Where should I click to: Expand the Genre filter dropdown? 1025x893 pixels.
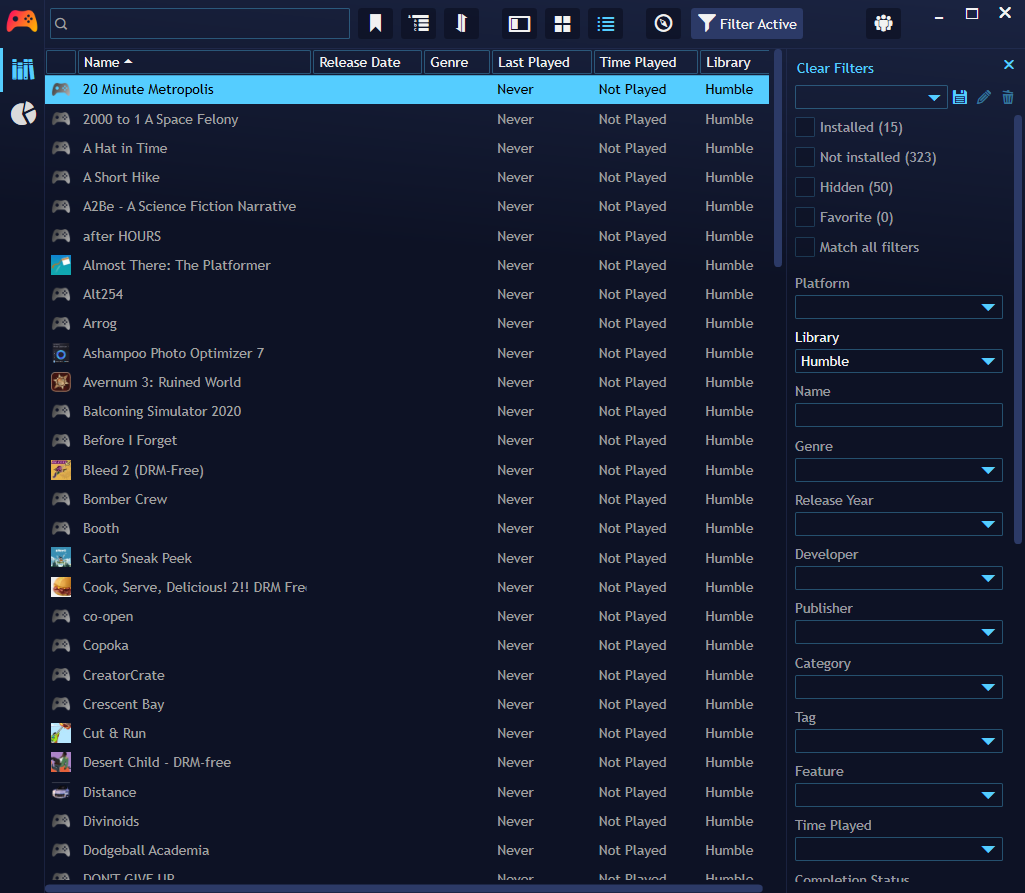898,470
